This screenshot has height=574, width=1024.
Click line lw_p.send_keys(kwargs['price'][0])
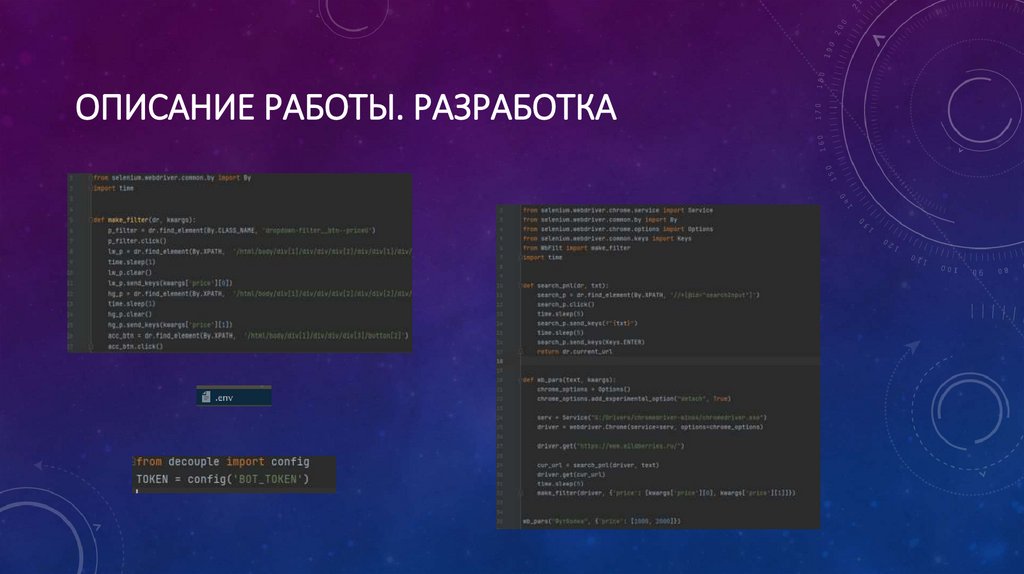170,283
